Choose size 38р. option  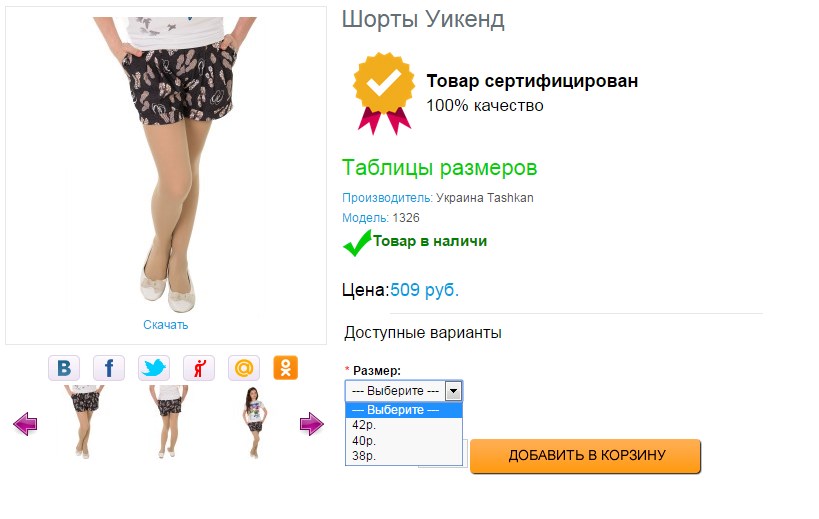coord(403,456)
